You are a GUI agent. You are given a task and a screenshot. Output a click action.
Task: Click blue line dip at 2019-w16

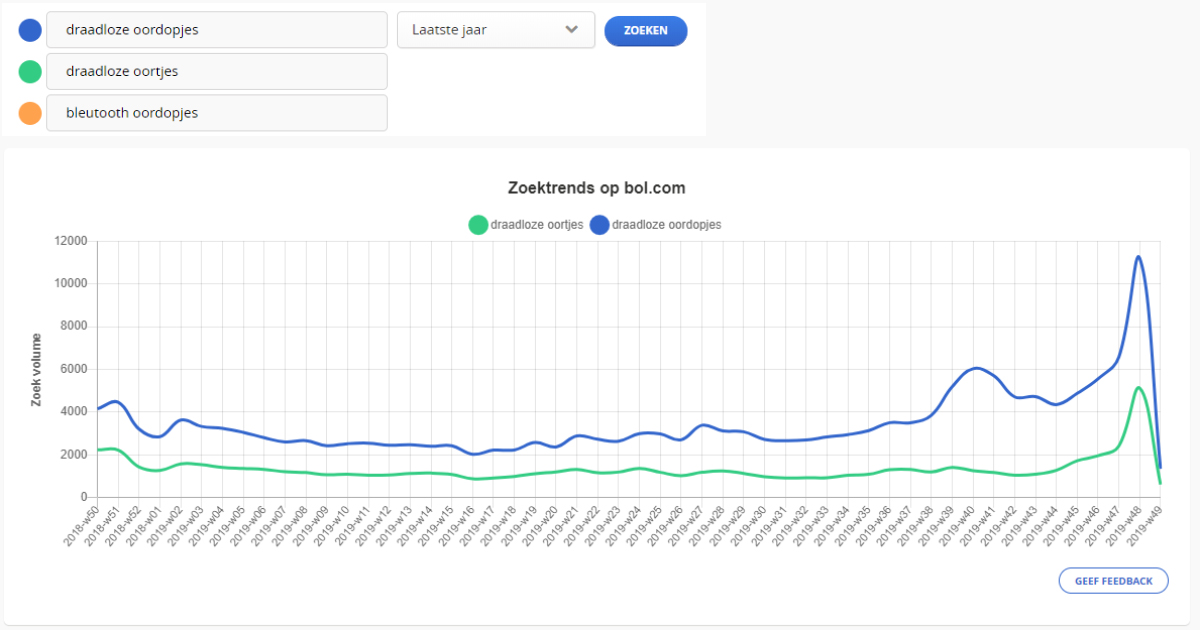tap(477, 454)
